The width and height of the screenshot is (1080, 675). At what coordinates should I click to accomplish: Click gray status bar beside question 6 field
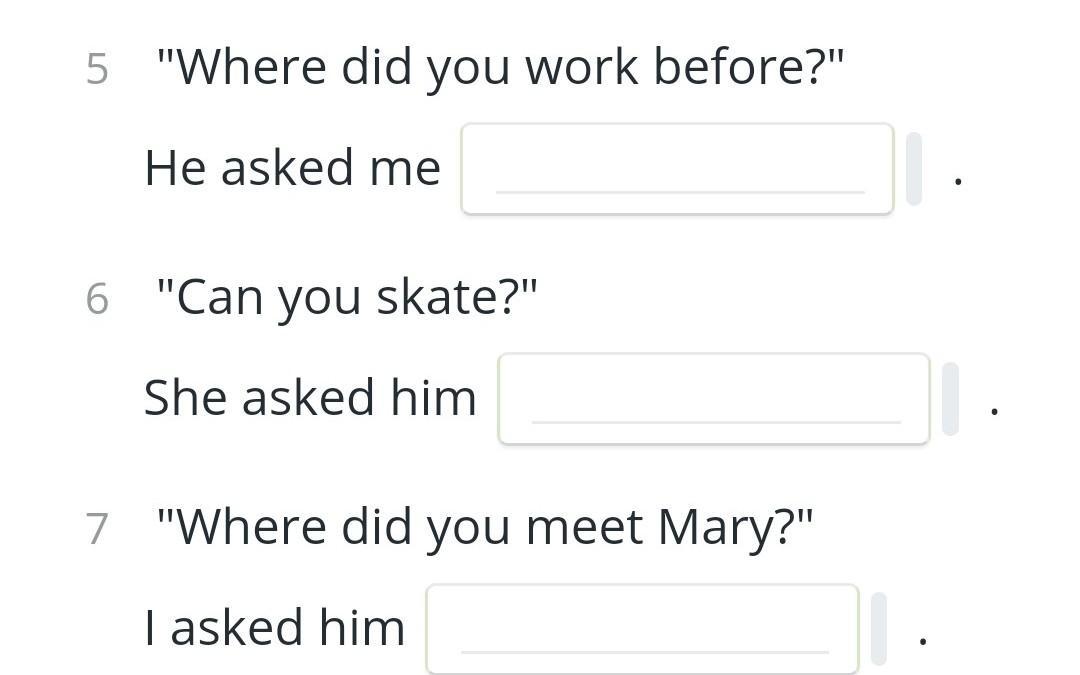tap(950, 399)
